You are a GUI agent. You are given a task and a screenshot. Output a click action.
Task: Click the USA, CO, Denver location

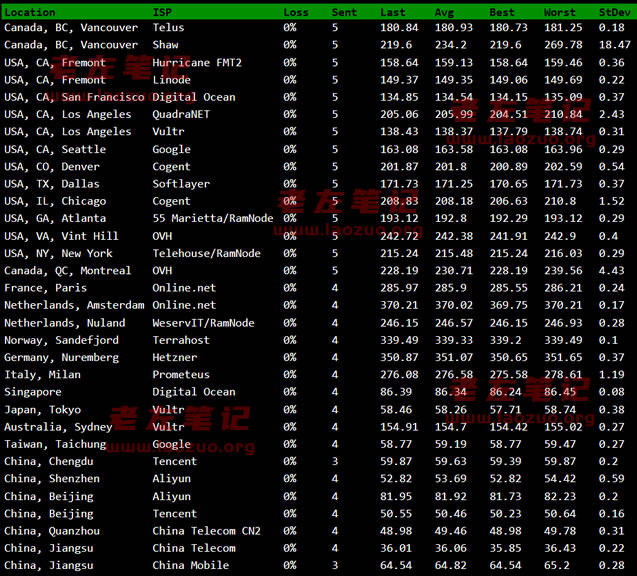click(52, 167)
